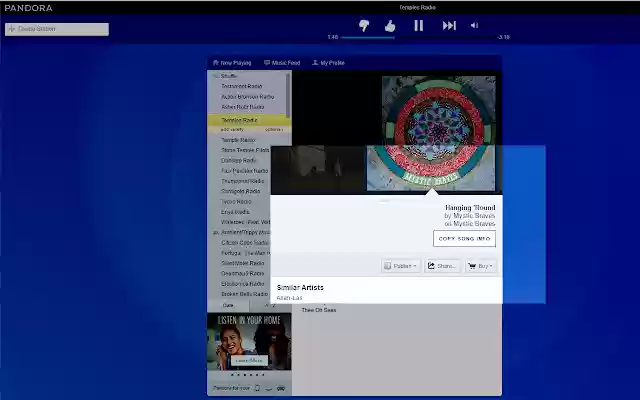Click the Copy Song Info button
This screenshot has width=640, height=400.
click(464, 239)
